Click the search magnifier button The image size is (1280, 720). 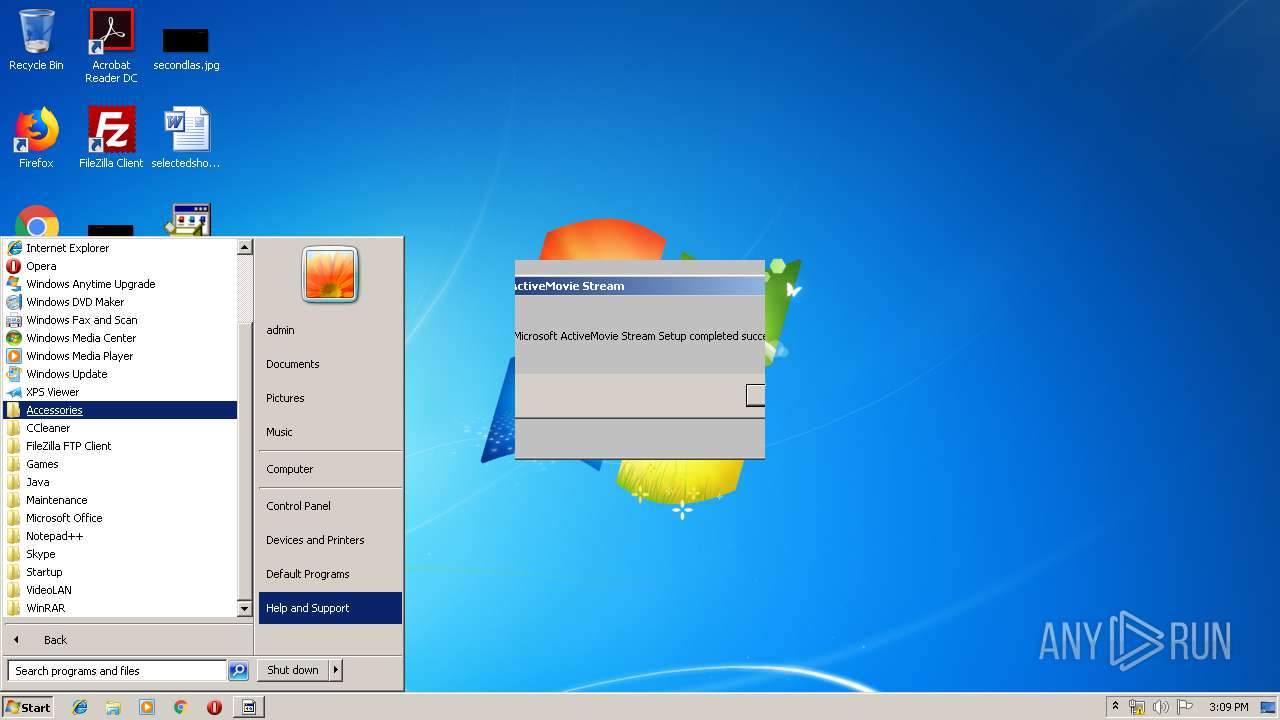tap(238, 671)
